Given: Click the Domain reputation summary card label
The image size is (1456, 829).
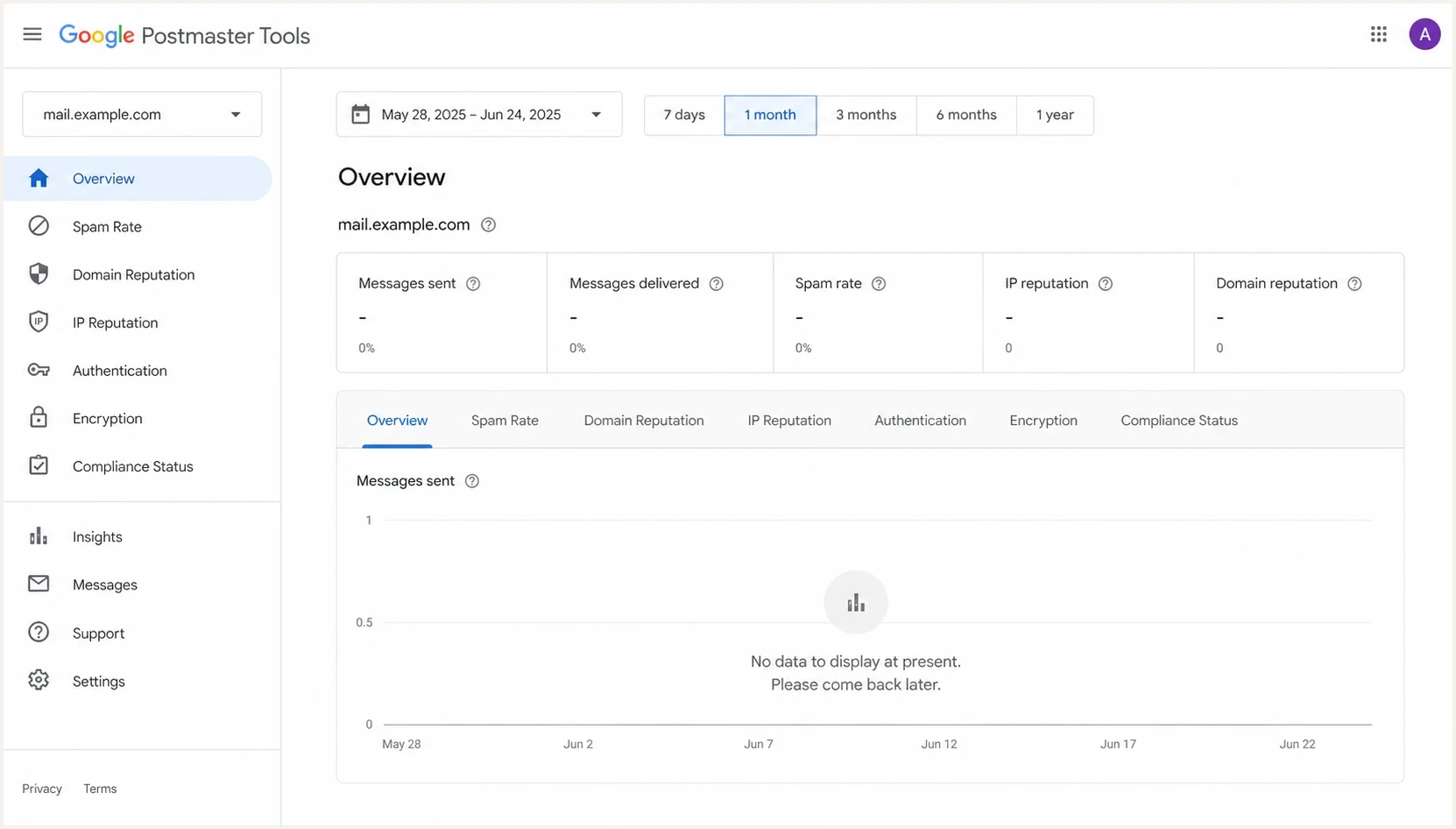Looking at the screenshot, I should point(1276,283).
